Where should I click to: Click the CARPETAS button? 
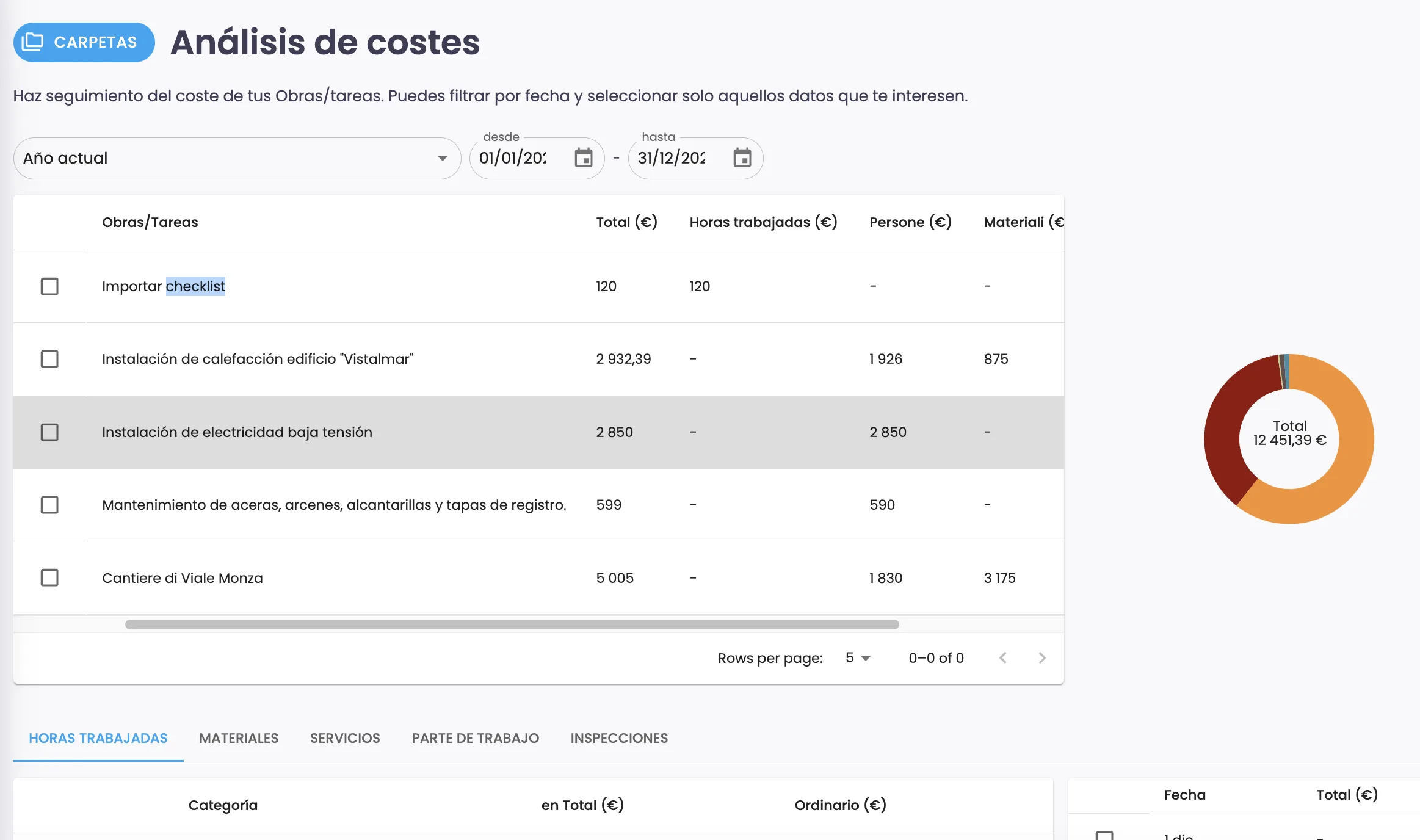pos(84,42)
